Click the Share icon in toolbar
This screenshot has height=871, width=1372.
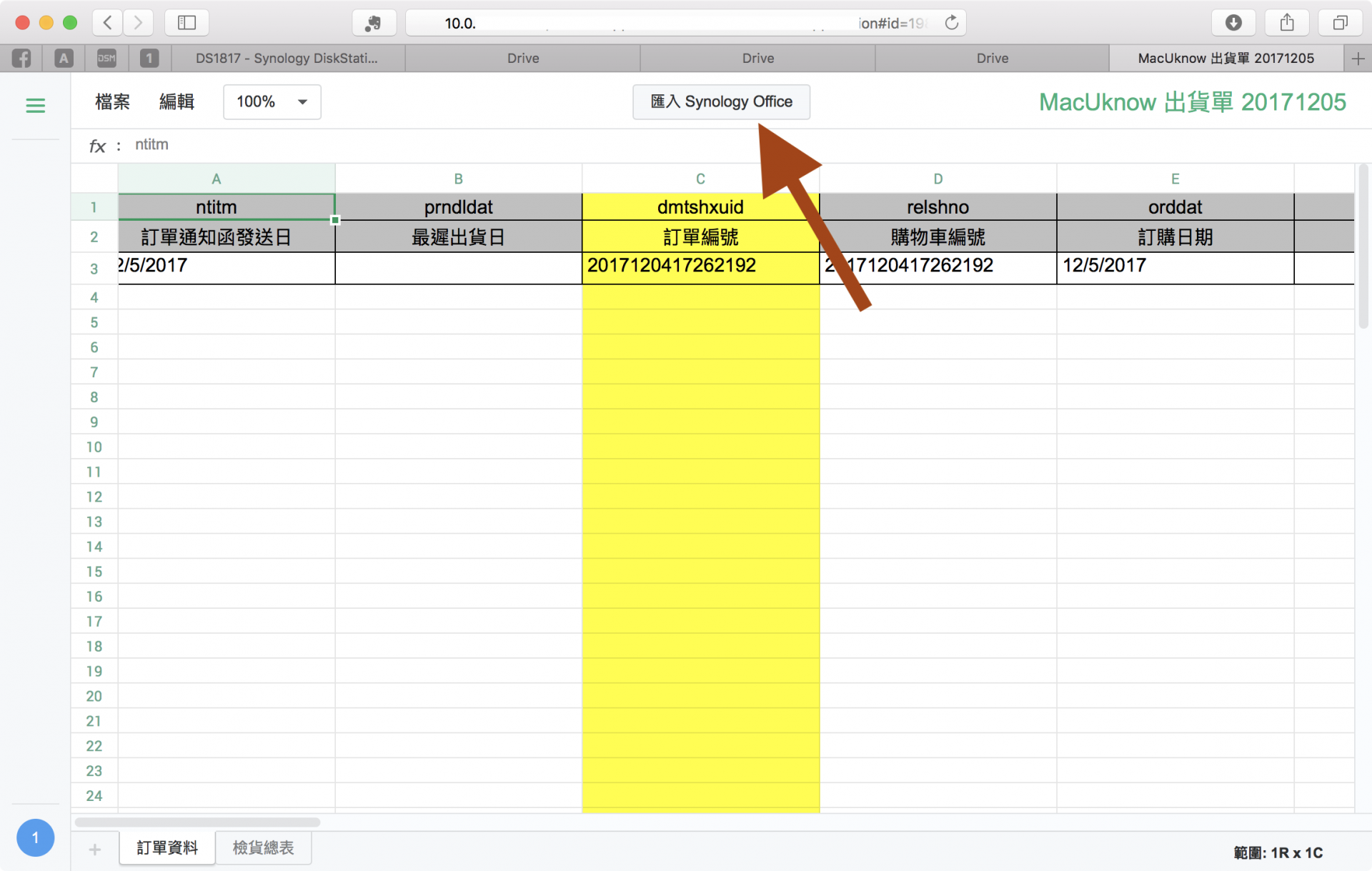(1287, 23)
